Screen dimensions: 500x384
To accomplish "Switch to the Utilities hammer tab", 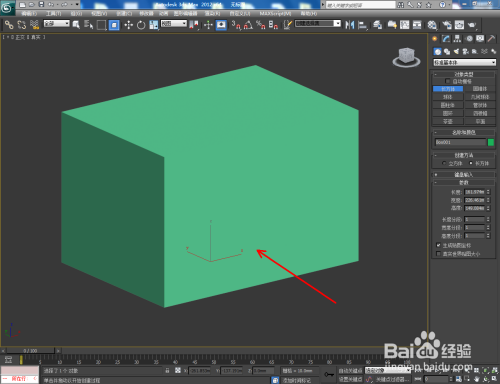I will pos(491,39).
